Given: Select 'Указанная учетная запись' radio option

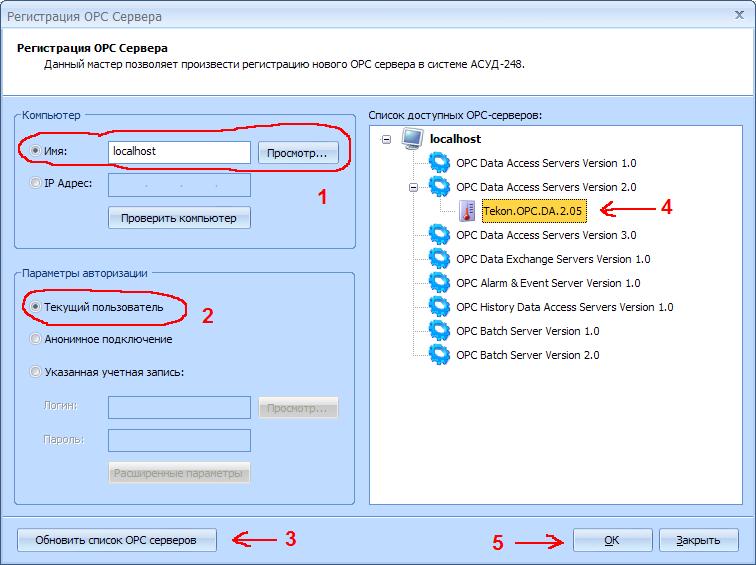Looking at the screenshot, I should point(37,372).
